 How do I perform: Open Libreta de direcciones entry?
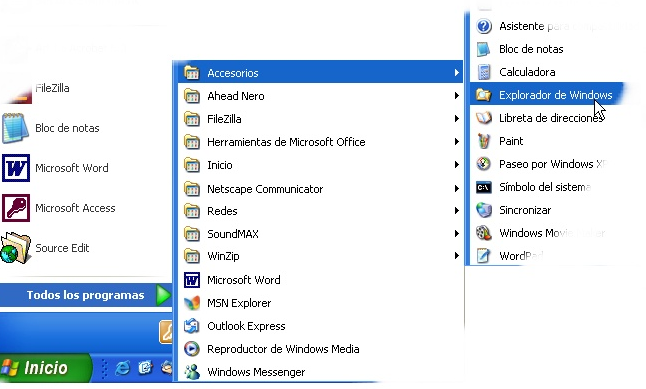551,118
